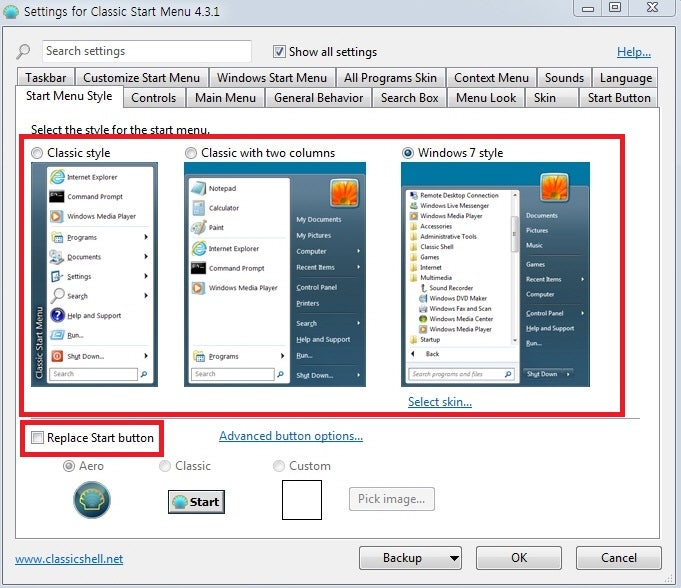
Task: Open Advanced button options... link
Action: [291, 436]
